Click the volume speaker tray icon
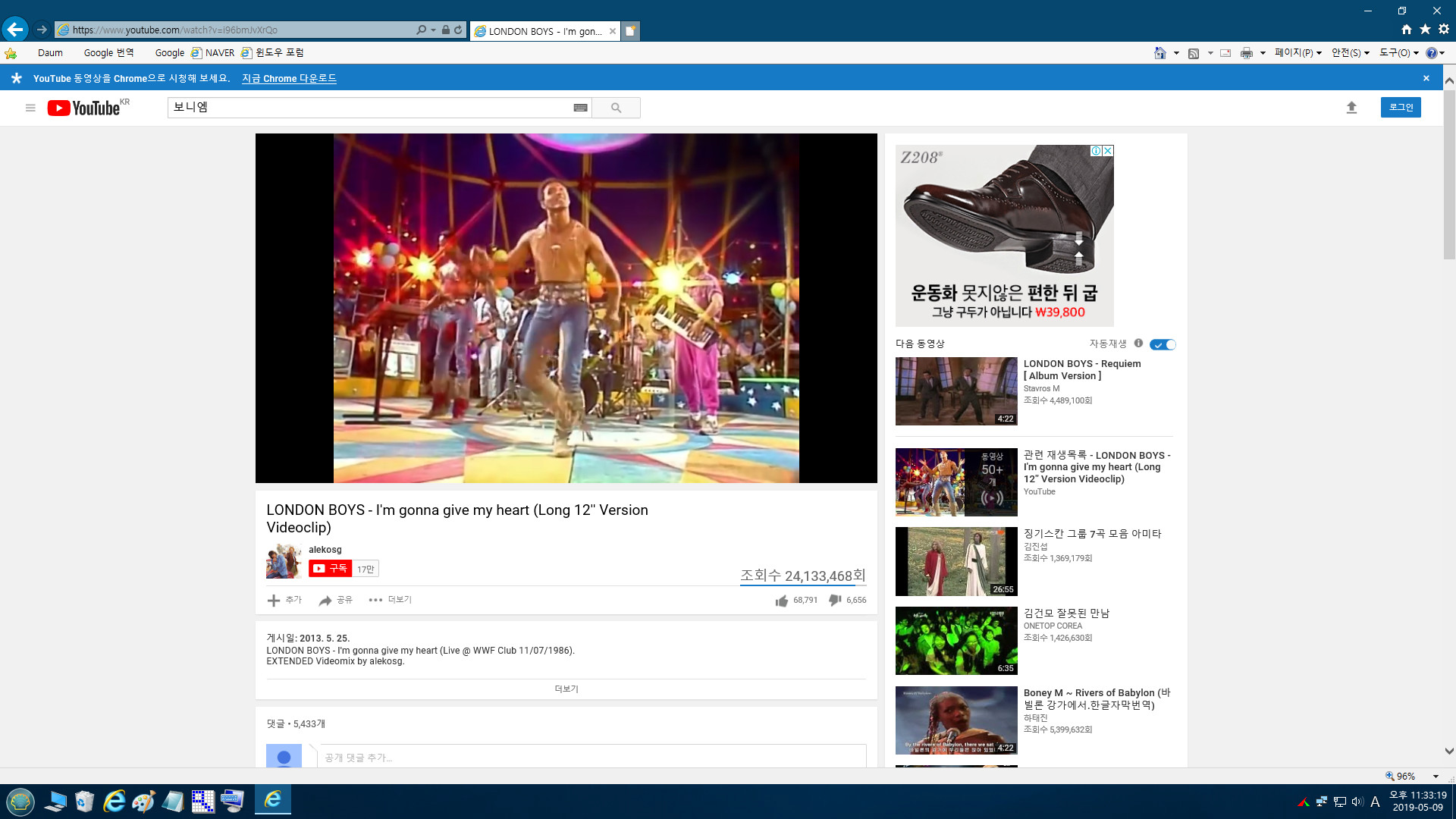Screen dimensions: 1456x819 pos(1357,802)
